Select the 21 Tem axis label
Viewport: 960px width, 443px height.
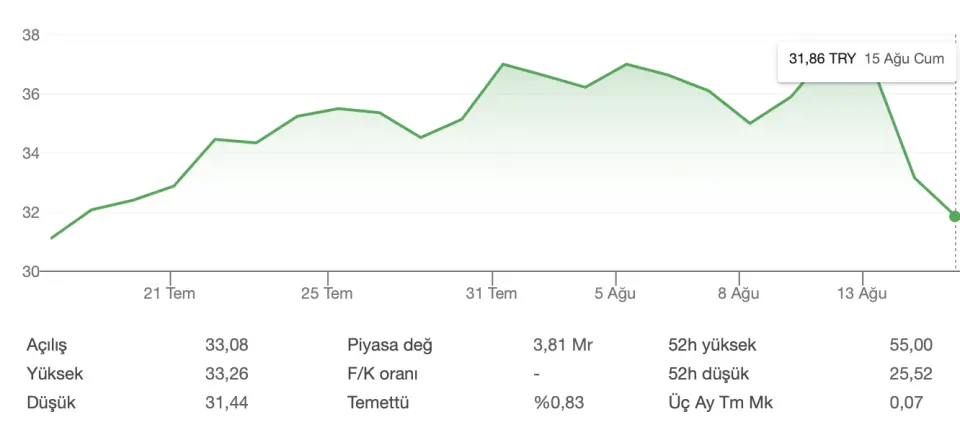tap(170, 294)
